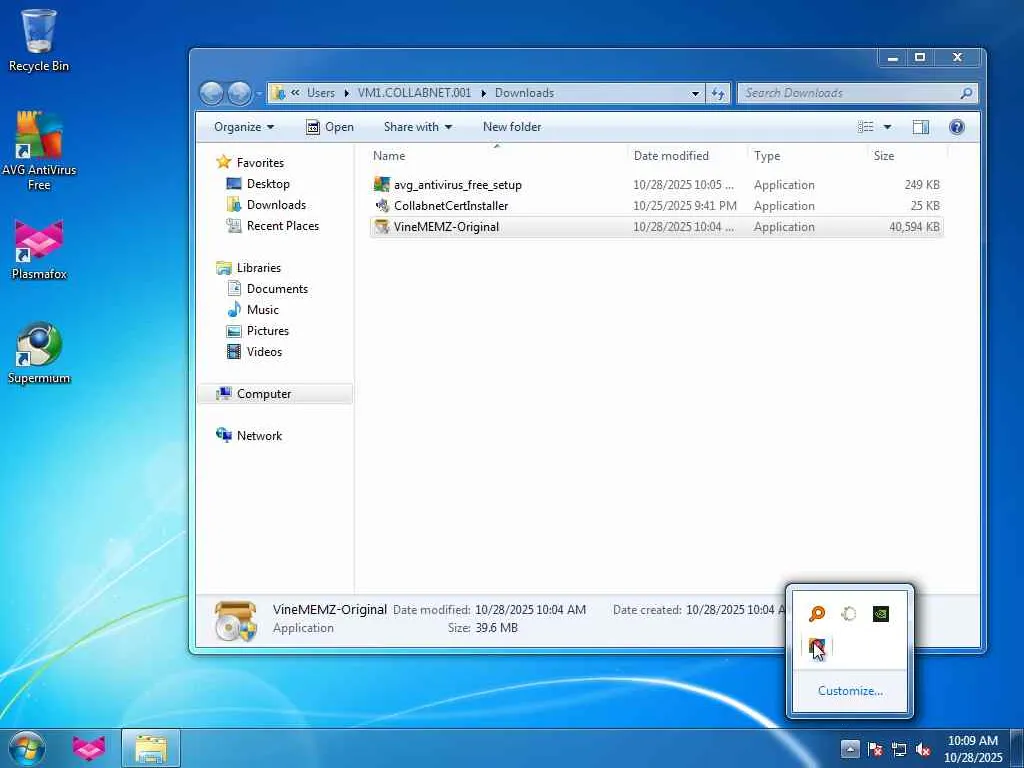This screenshot has width=1024, height=768.
Task: Click the muted volume tray icon
Action: 923,749
